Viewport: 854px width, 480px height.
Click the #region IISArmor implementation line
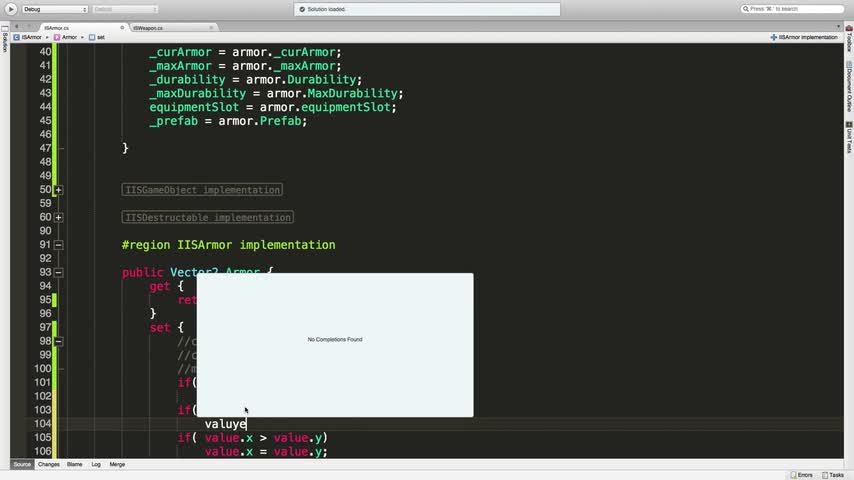point(229,245)
